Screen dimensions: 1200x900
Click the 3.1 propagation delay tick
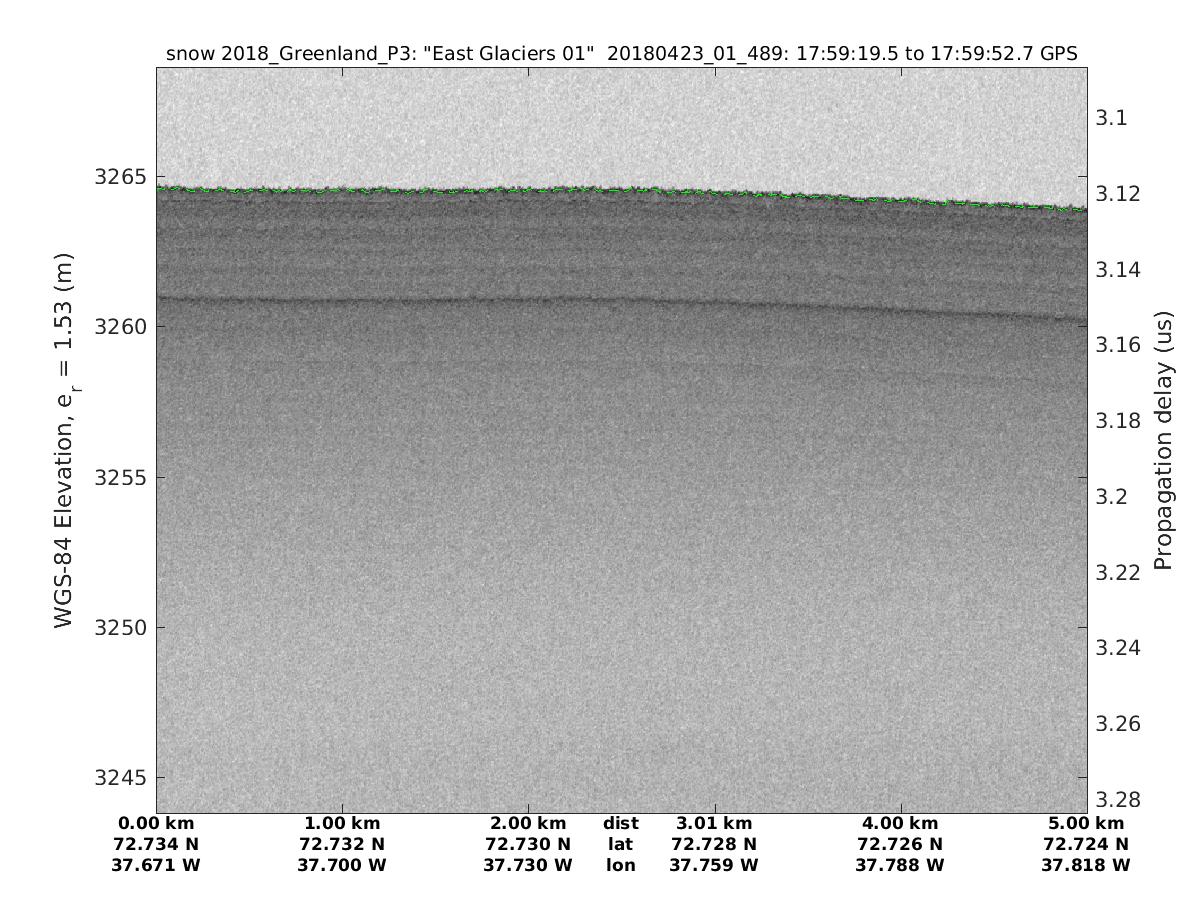click(x=1113, y=118)
